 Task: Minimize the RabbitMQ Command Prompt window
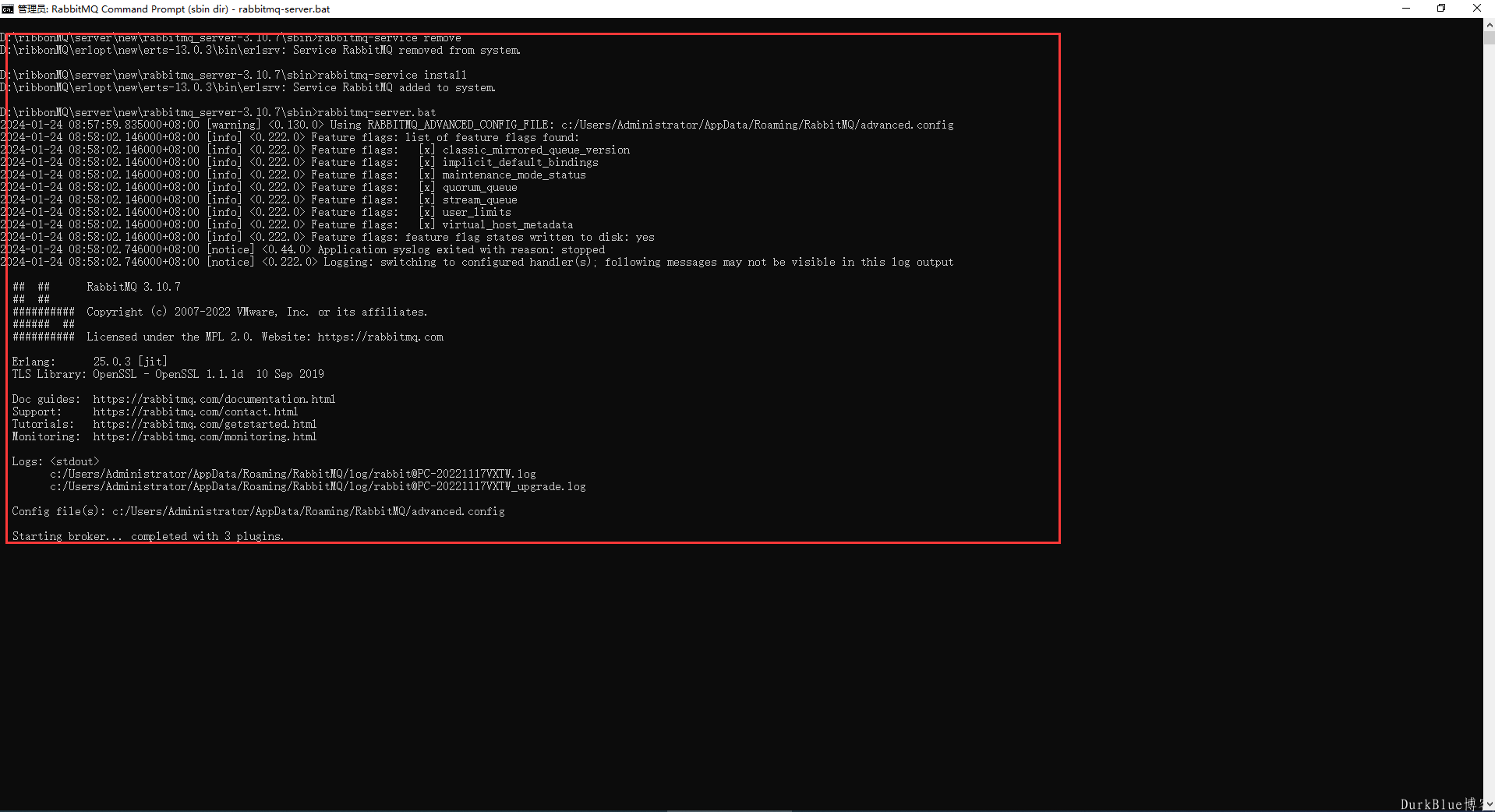point(1406,9)
